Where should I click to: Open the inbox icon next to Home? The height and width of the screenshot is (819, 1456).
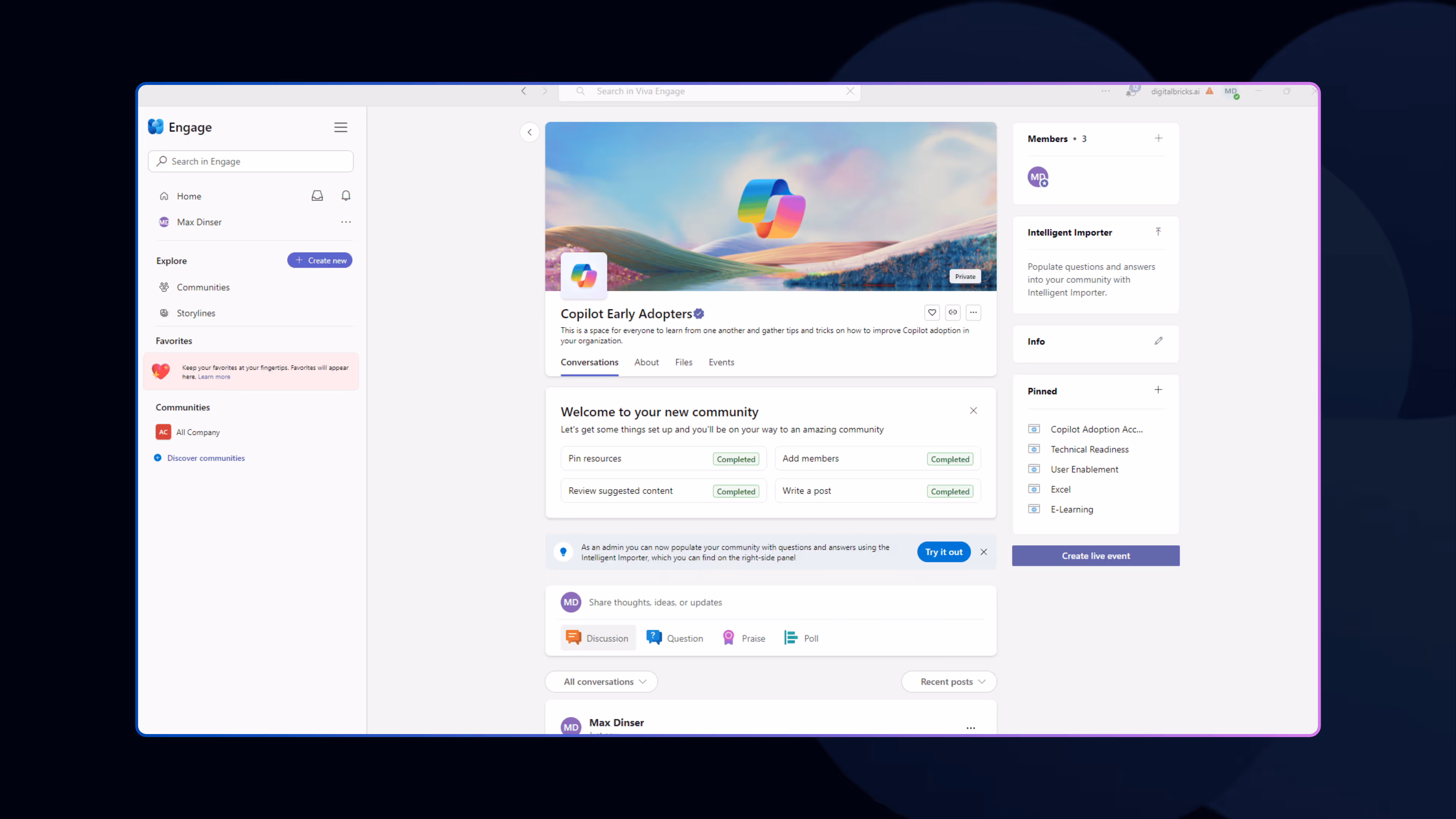tap(317, 196)
